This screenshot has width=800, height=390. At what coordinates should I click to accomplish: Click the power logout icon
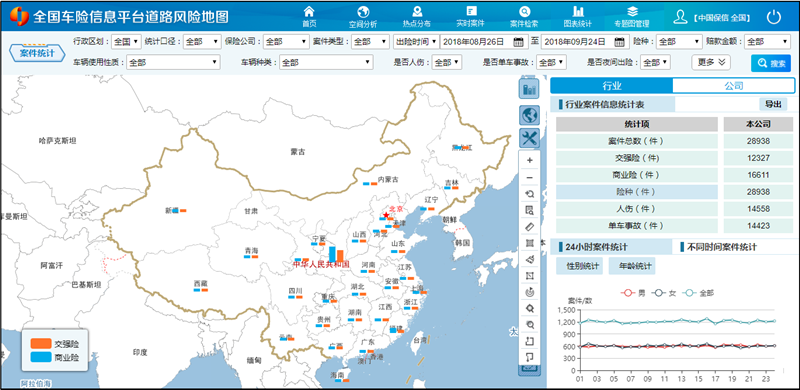(x=774, y=17)
